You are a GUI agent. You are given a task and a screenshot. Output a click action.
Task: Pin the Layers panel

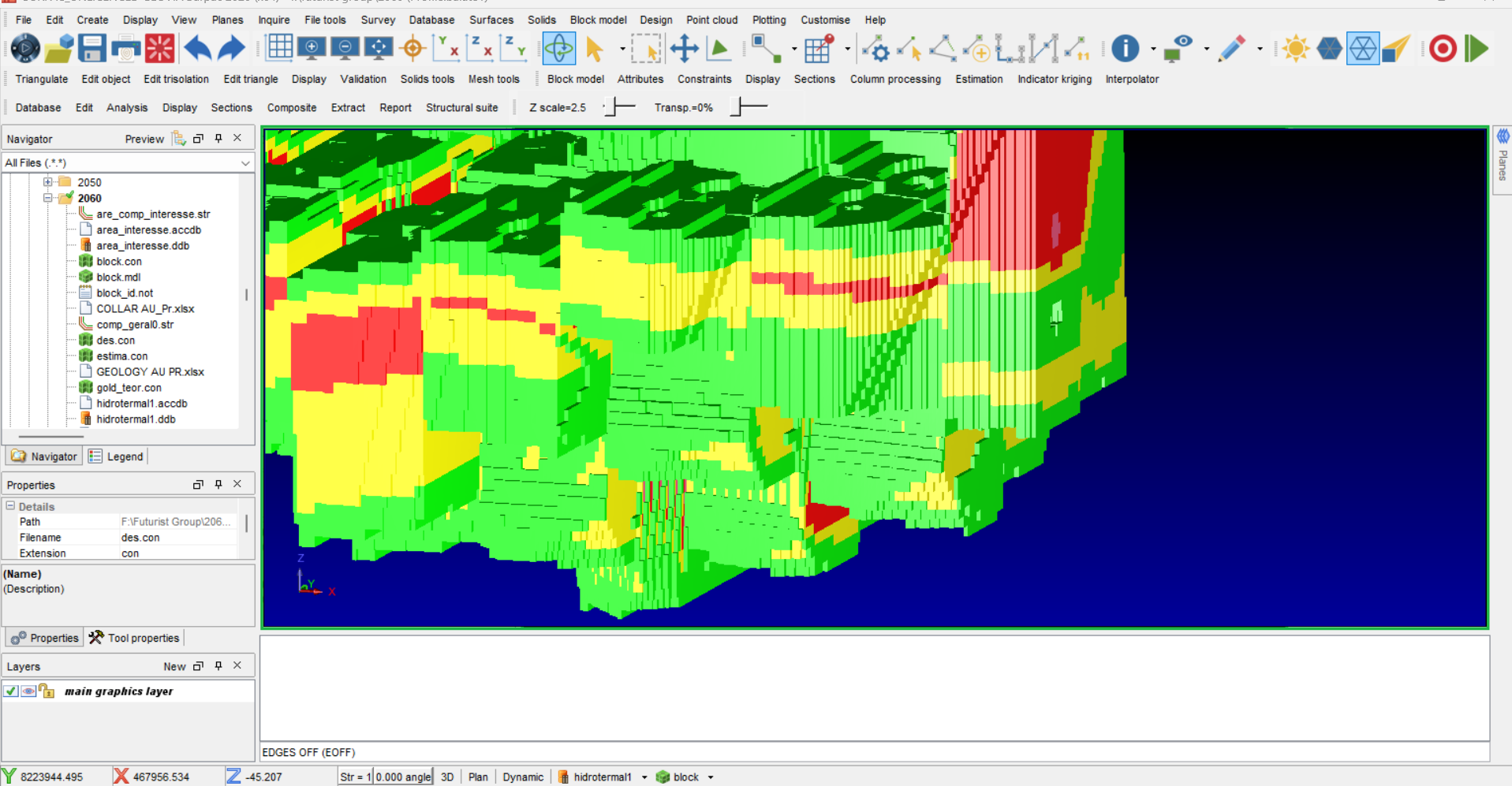[x=218, y=665]
